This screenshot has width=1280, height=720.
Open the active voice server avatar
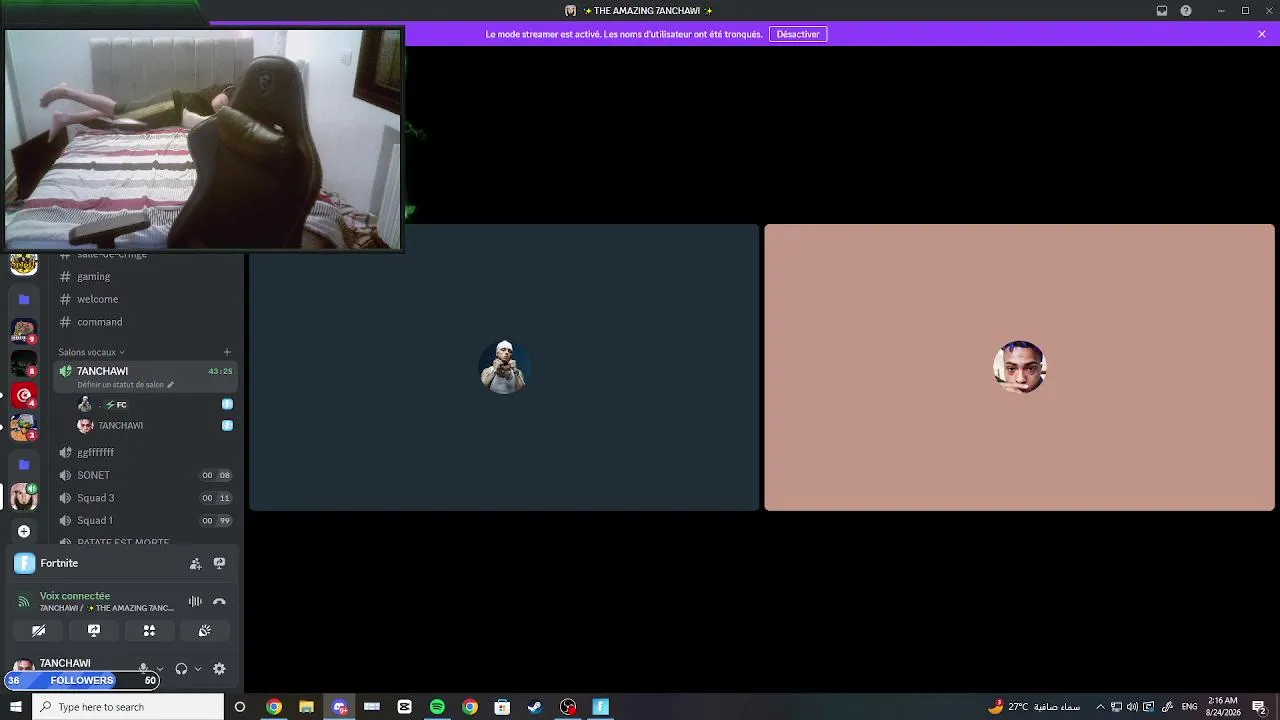coord(24,497)
